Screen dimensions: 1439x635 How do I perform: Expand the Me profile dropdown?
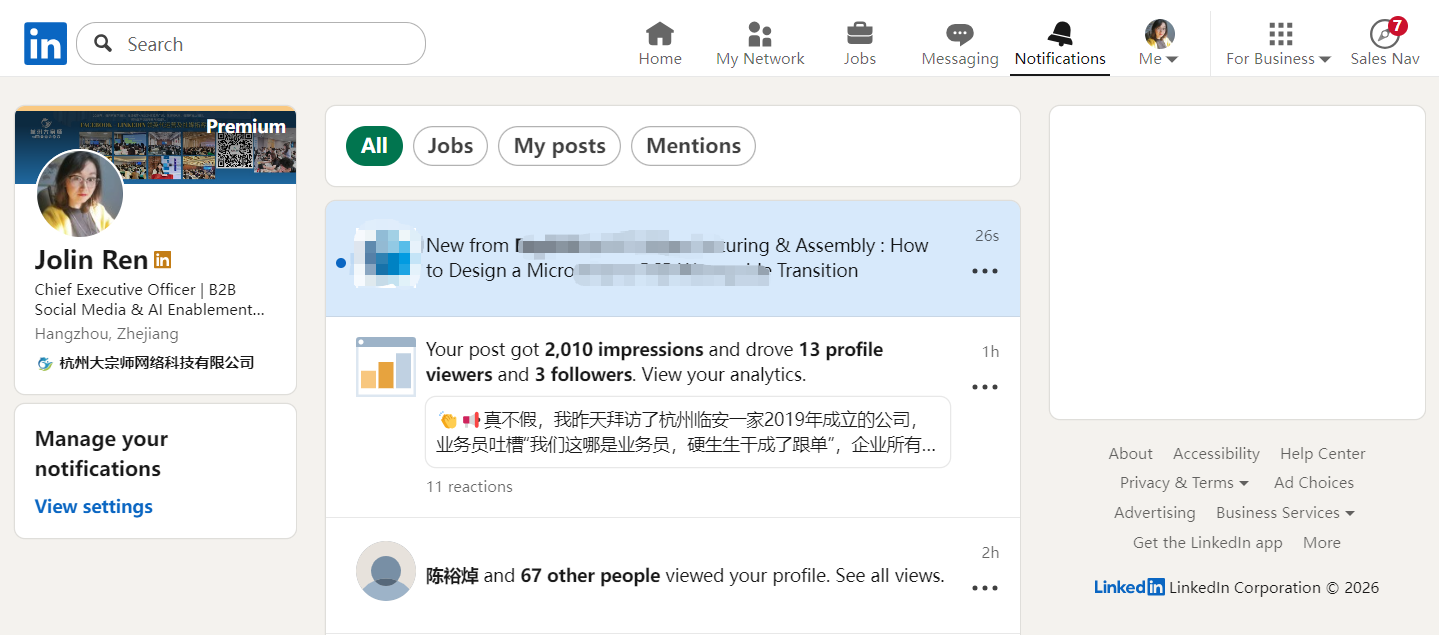tap(1159, 44)
